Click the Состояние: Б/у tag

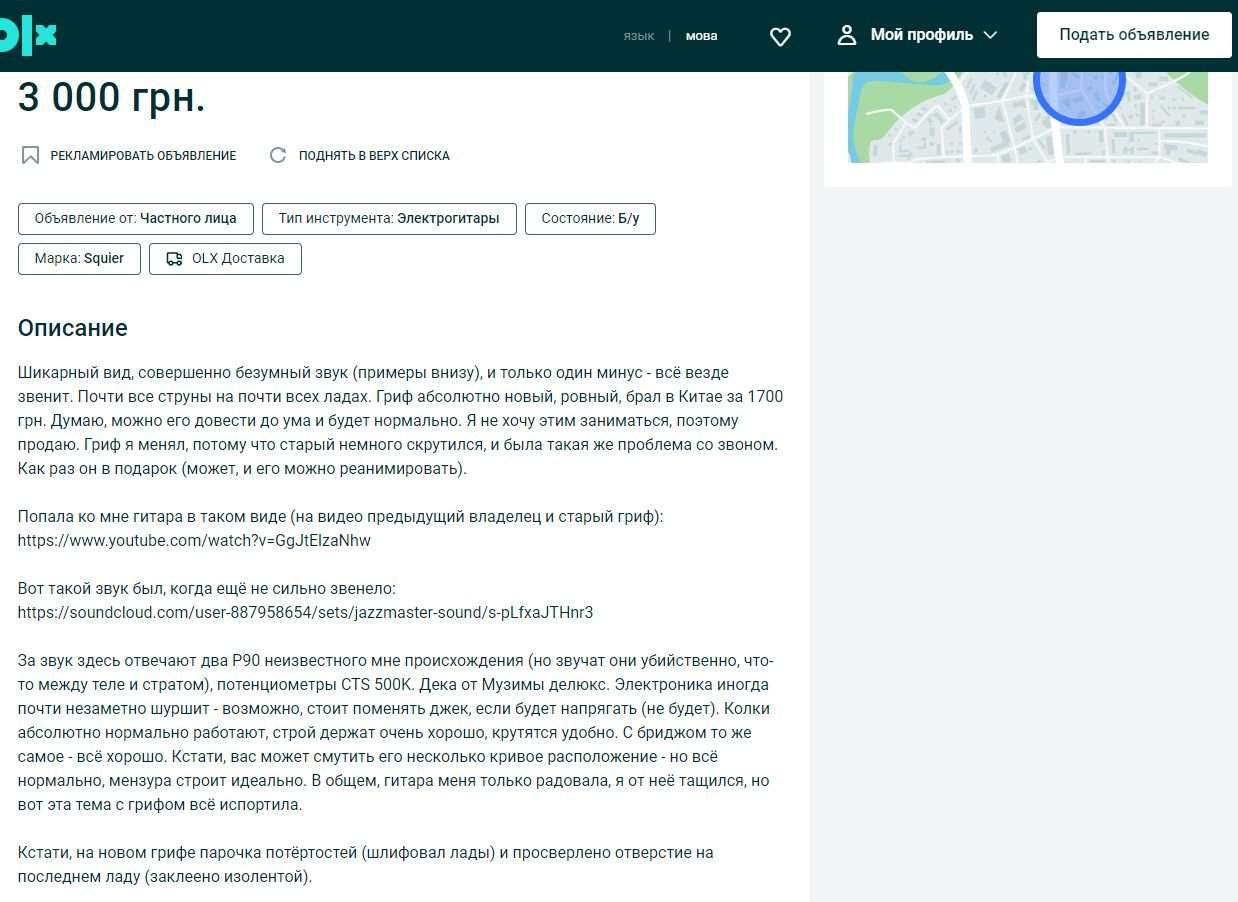click(590, 218)
